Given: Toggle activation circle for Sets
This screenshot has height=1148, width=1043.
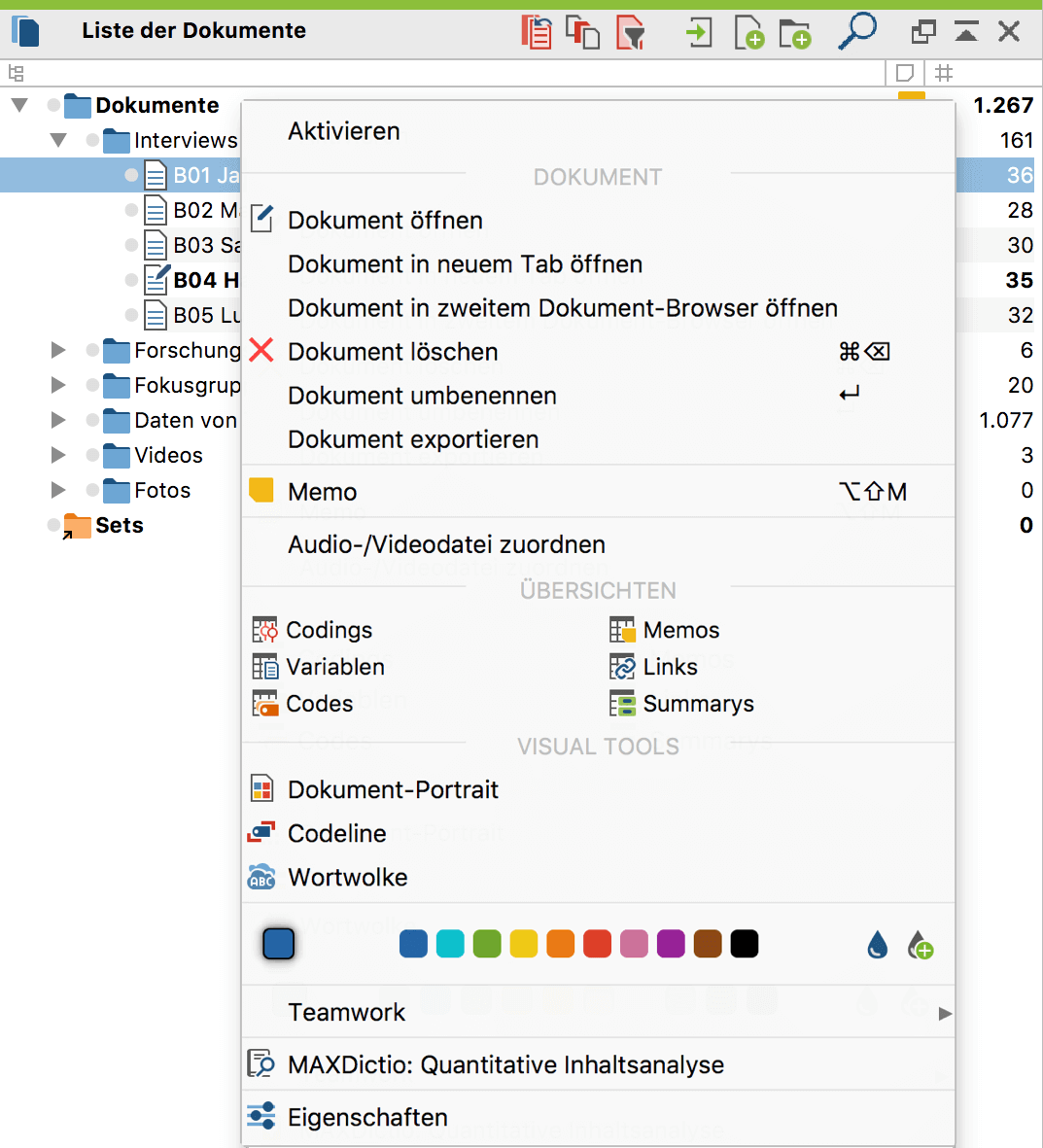Looking at the screenshot, I should coord(53,525).
